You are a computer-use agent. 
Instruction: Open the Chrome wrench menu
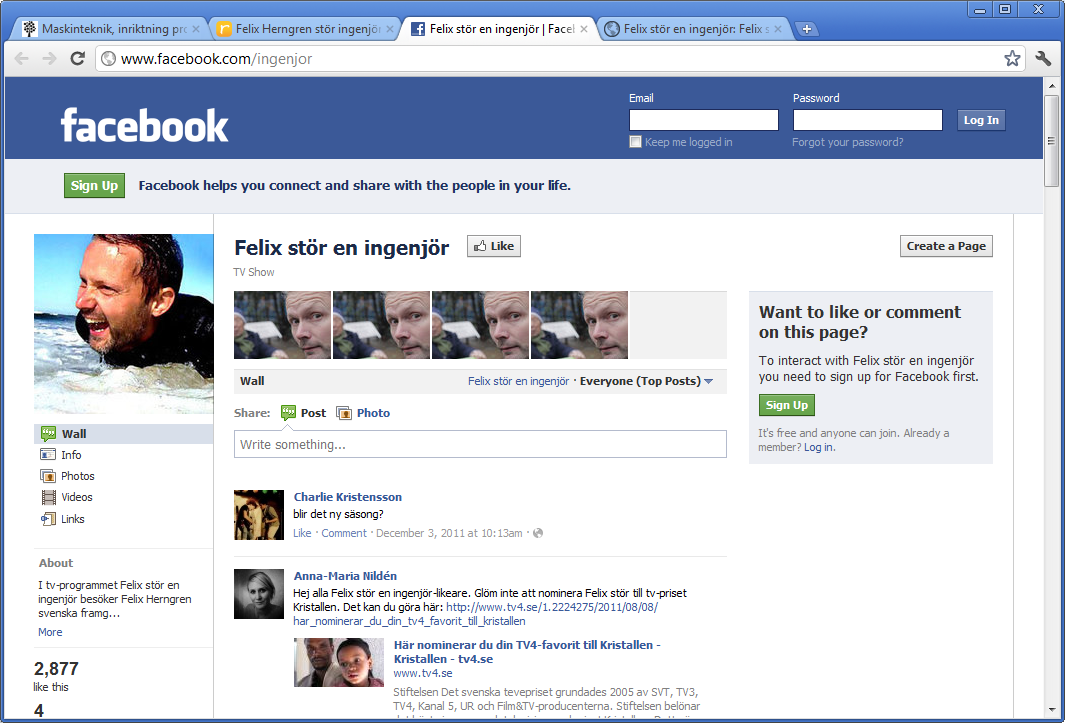pos(1043,58)
